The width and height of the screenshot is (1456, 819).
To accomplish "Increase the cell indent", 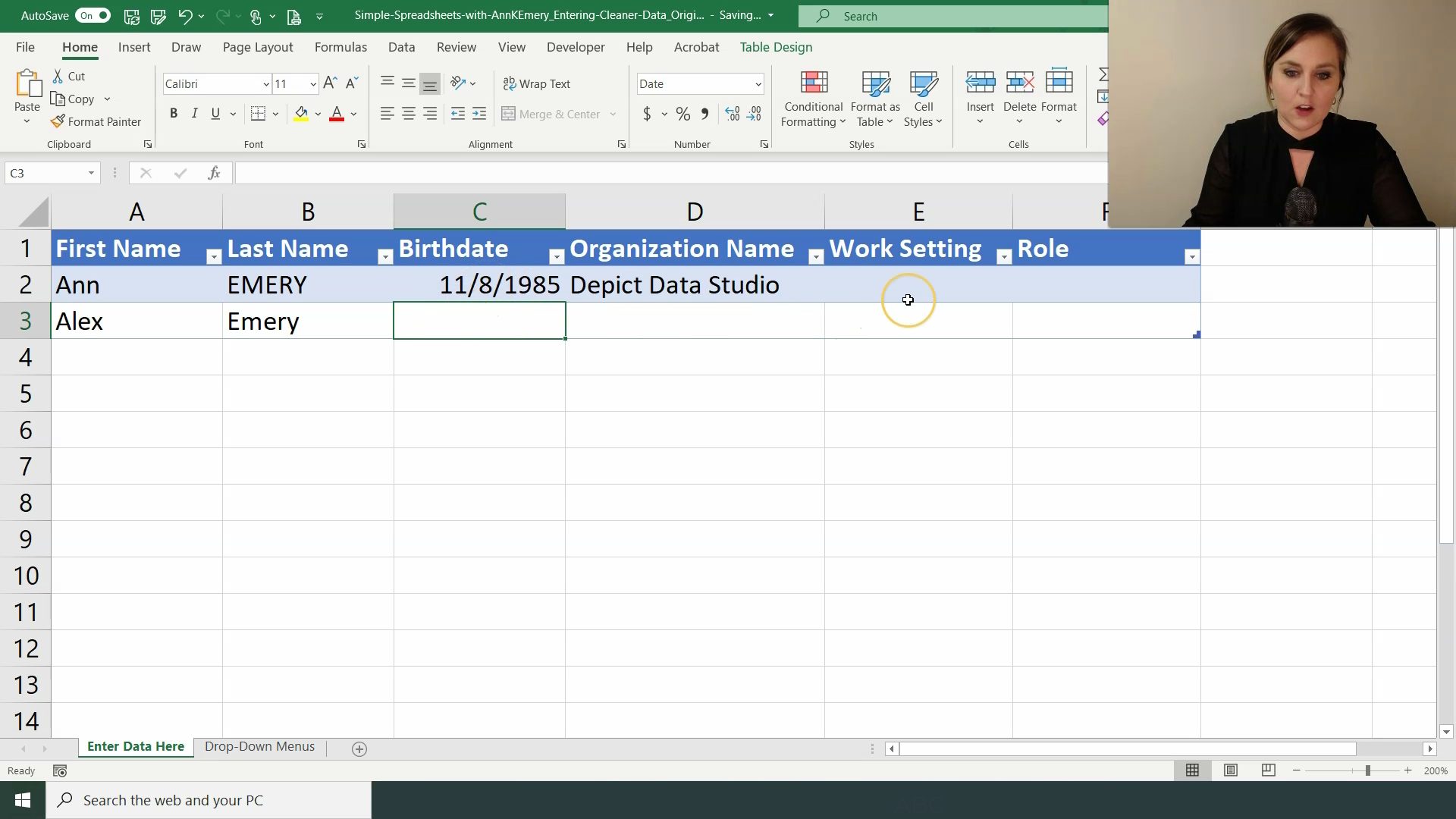I will pos(479,114).
